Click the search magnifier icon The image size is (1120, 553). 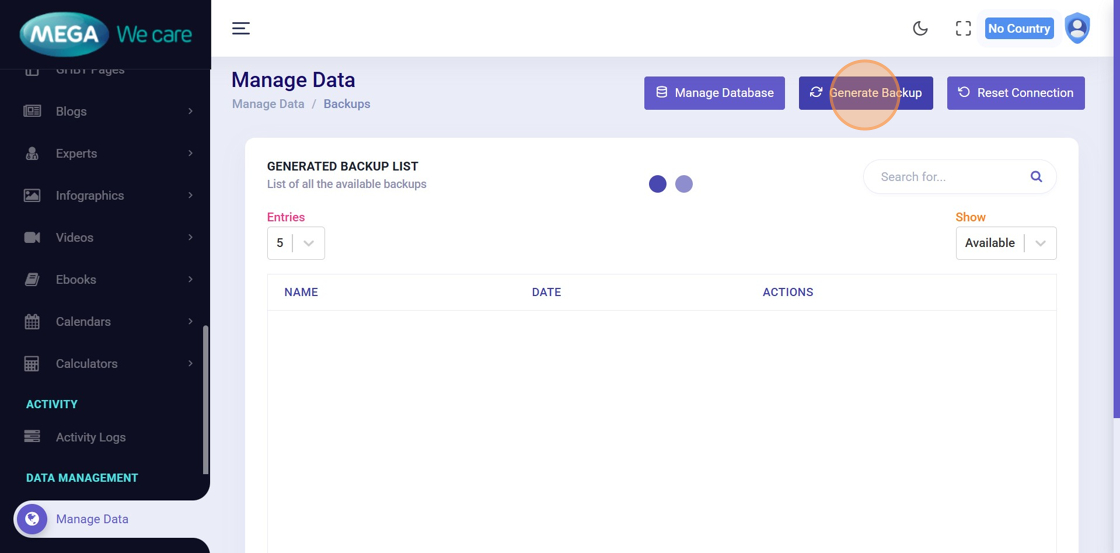pyautogui.click(x=1036, y=177)
